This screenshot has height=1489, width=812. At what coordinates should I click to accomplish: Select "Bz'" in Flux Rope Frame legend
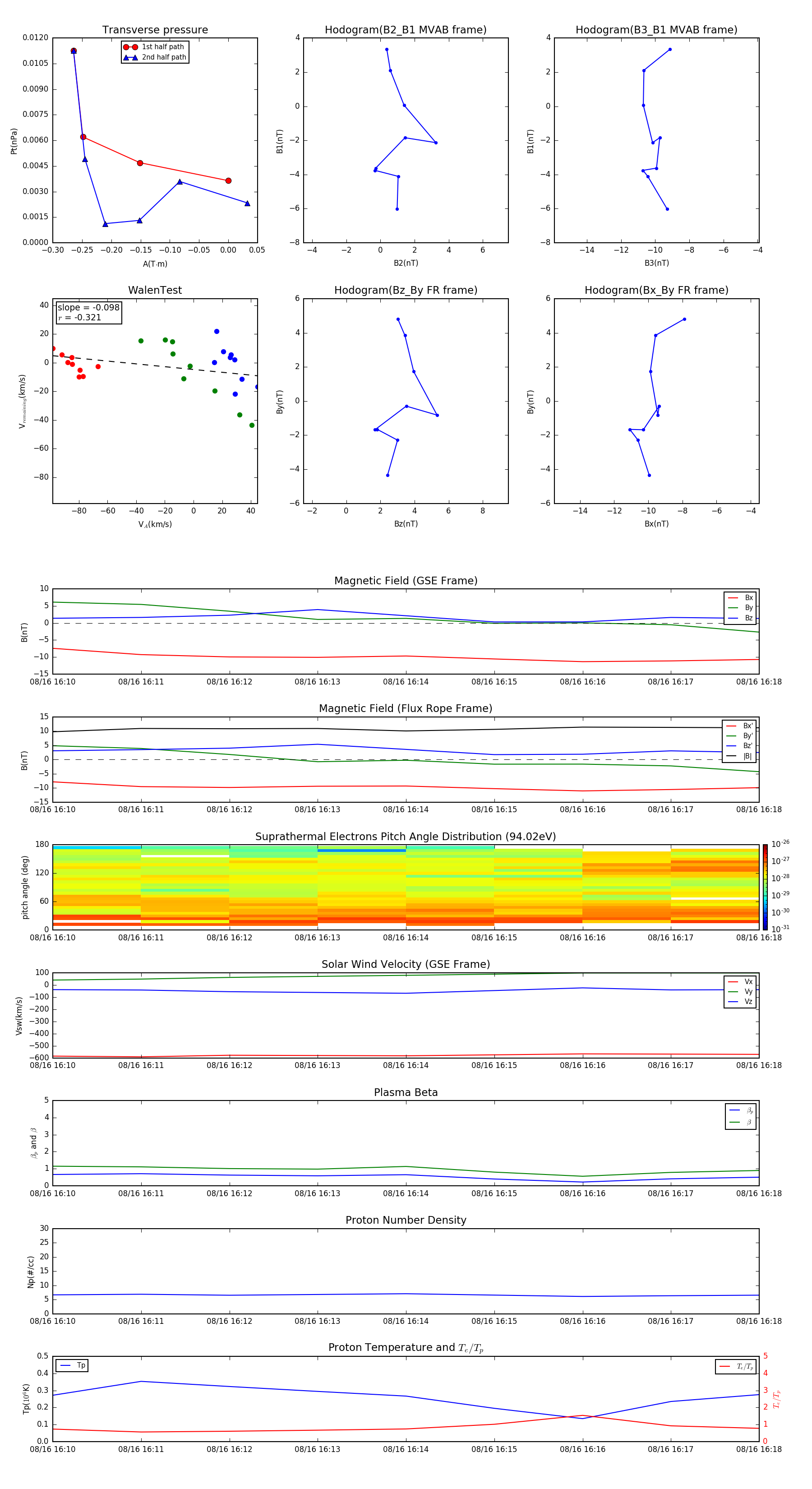pyautogui.click(x=740, y=746)
